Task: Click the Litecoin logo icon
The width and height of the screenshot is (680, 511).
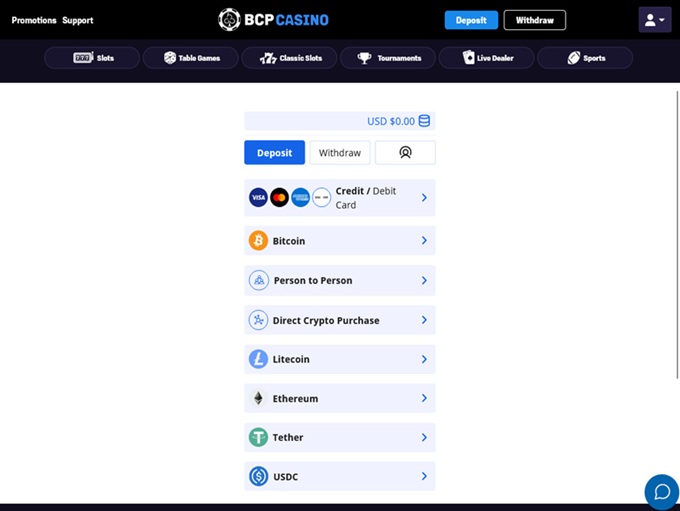Action: pos(258,359)
